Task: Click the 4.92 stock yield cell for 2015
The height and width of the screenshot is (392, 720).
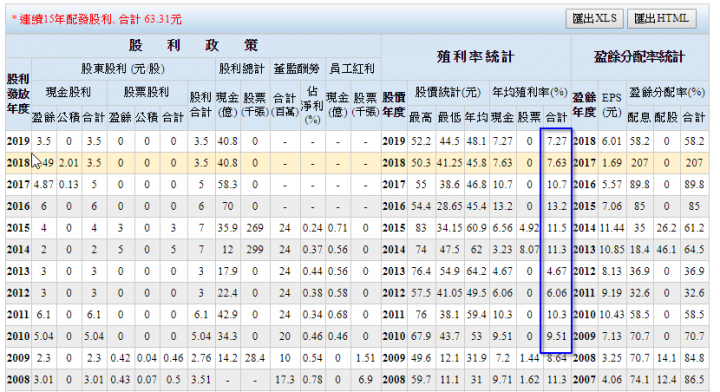Action: point(529,228)
